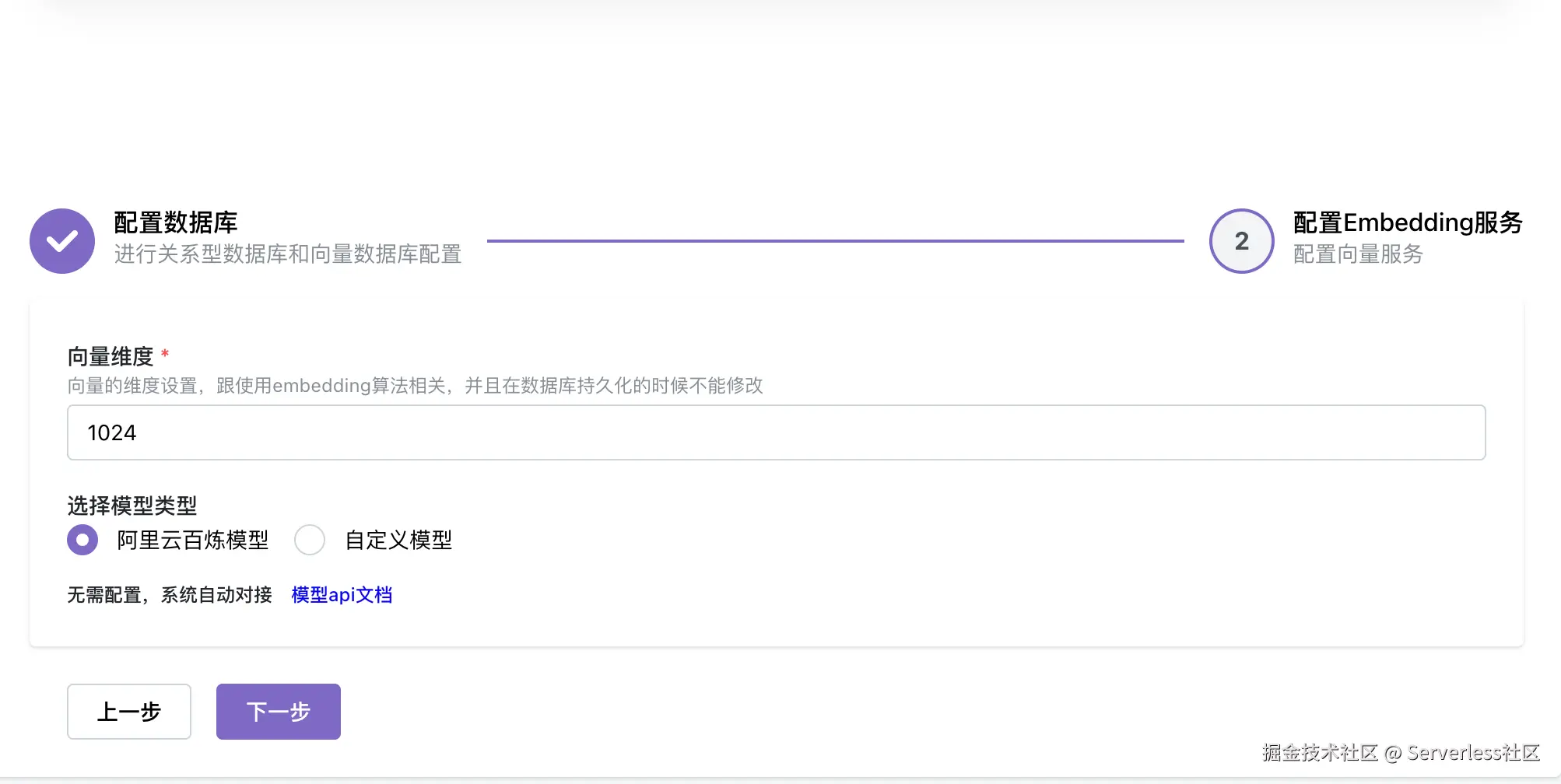Select the 配置Embedding服务 step title
This screenshot has width=1561, height=784.
1407,222
